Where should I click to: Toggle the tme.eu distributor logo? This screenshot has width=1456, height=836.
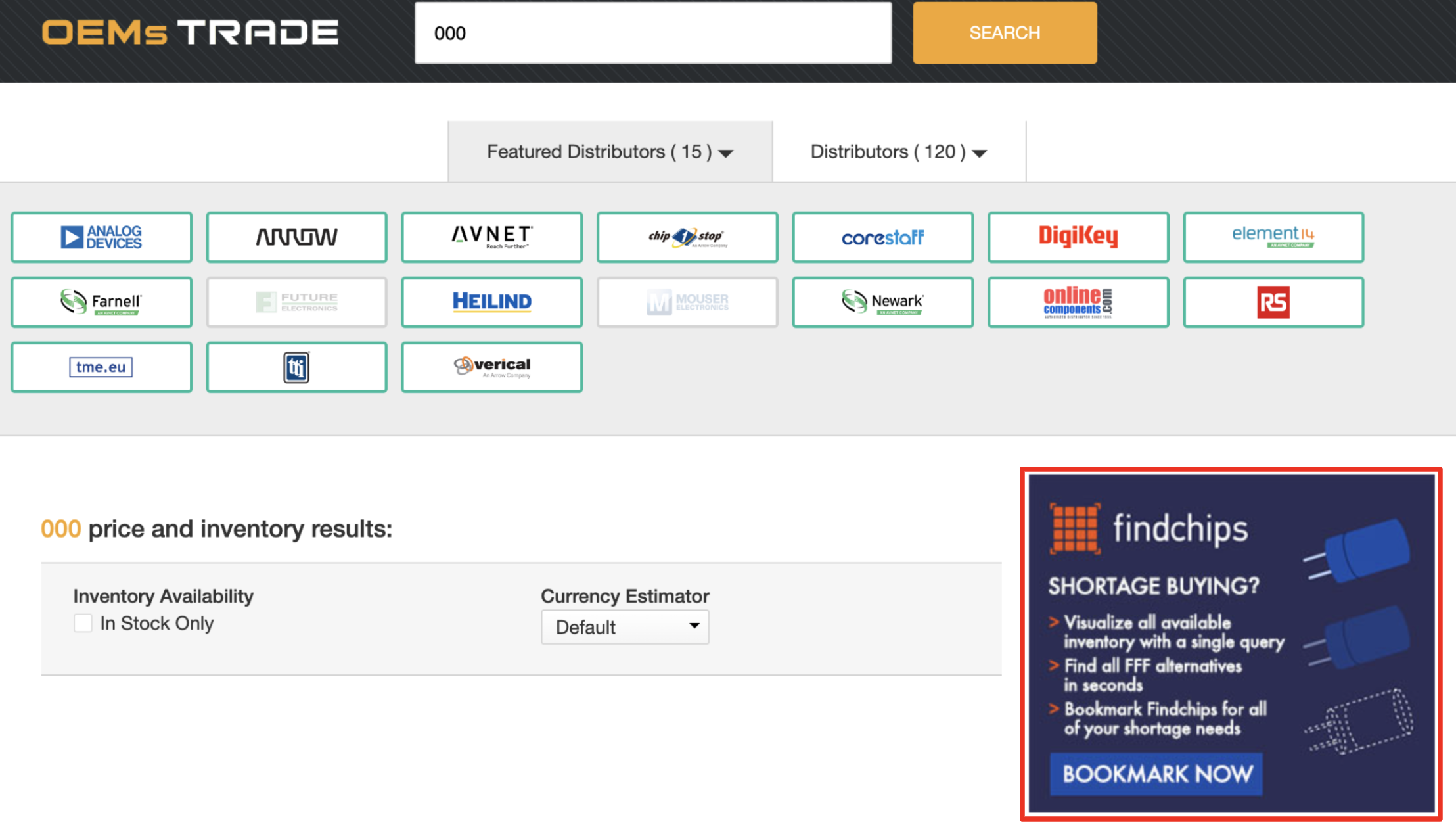[x=101, y=367]
